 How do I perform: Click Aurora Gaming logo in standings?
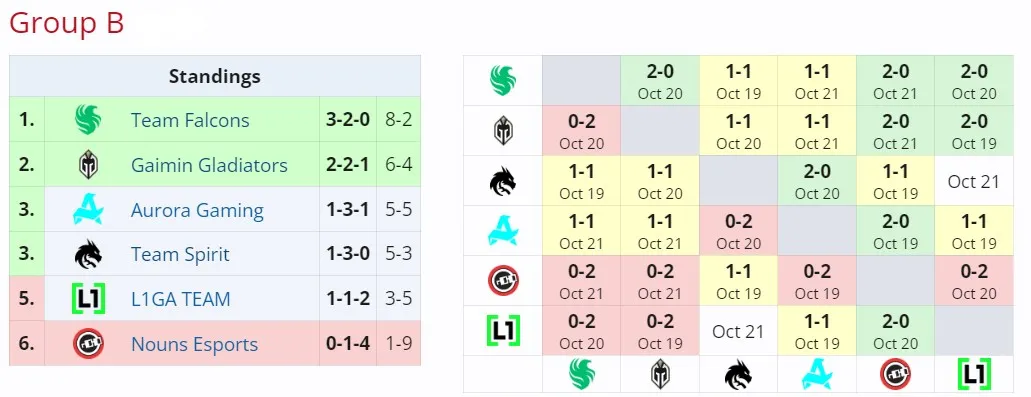click(88, 210)
